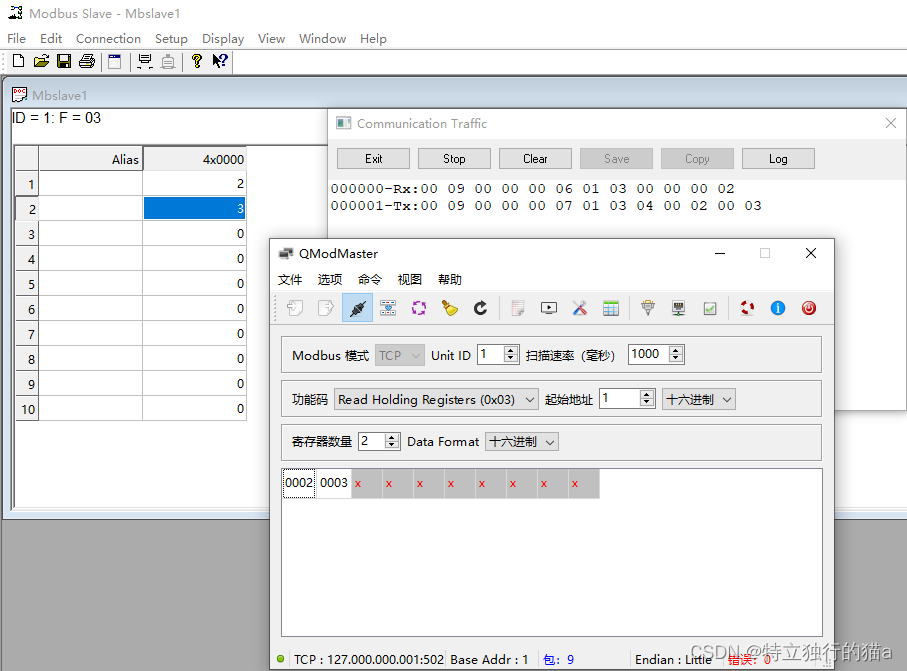Click the window setup icon in Modbus Slave toolbar
This screenshot has height=671, width=907.
(115, 61)
